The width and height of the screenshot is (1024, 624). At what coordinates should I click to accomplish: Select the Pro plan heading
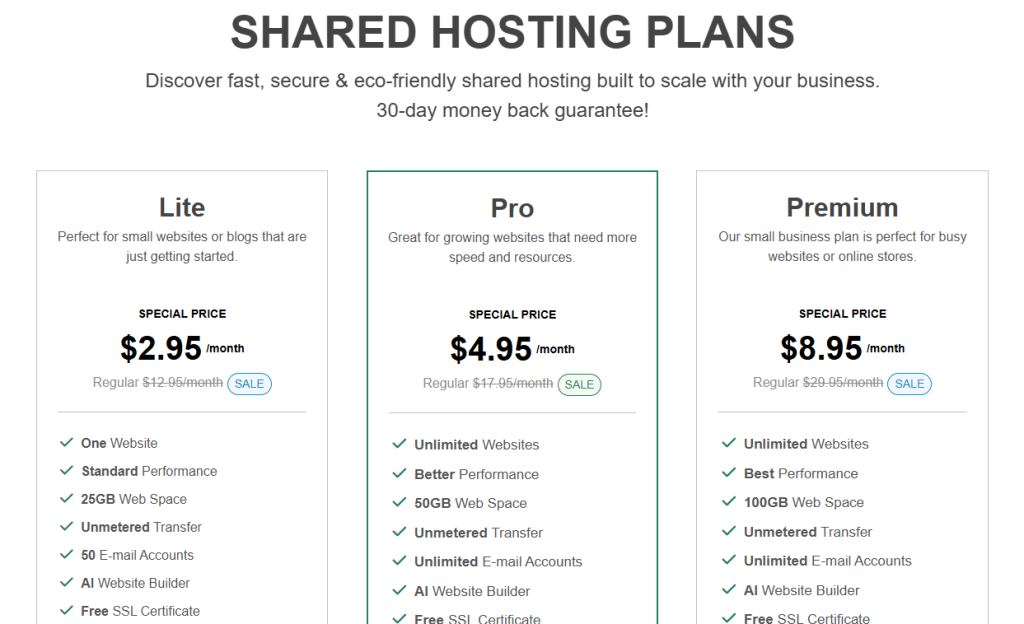[x=513, y=209]
